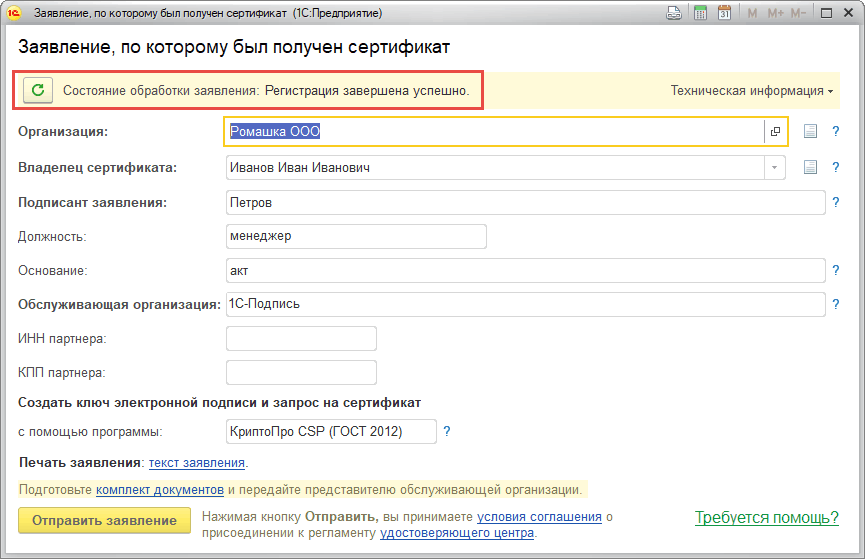Image resolution: width=865 pixels, height=559 pixels.
Task: Click the document icon beside Организация field
Action: [x=811, y=131]
